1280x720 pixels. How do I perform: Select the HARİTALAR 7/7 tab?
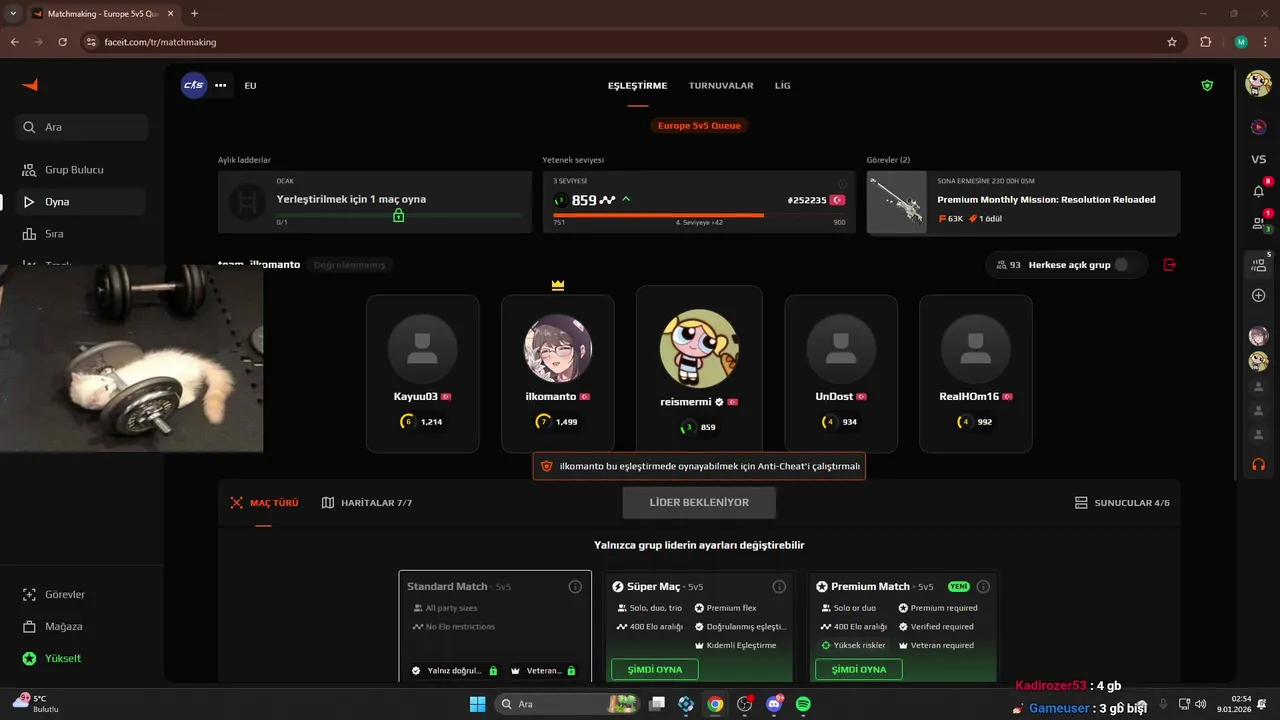coord(367,503)
